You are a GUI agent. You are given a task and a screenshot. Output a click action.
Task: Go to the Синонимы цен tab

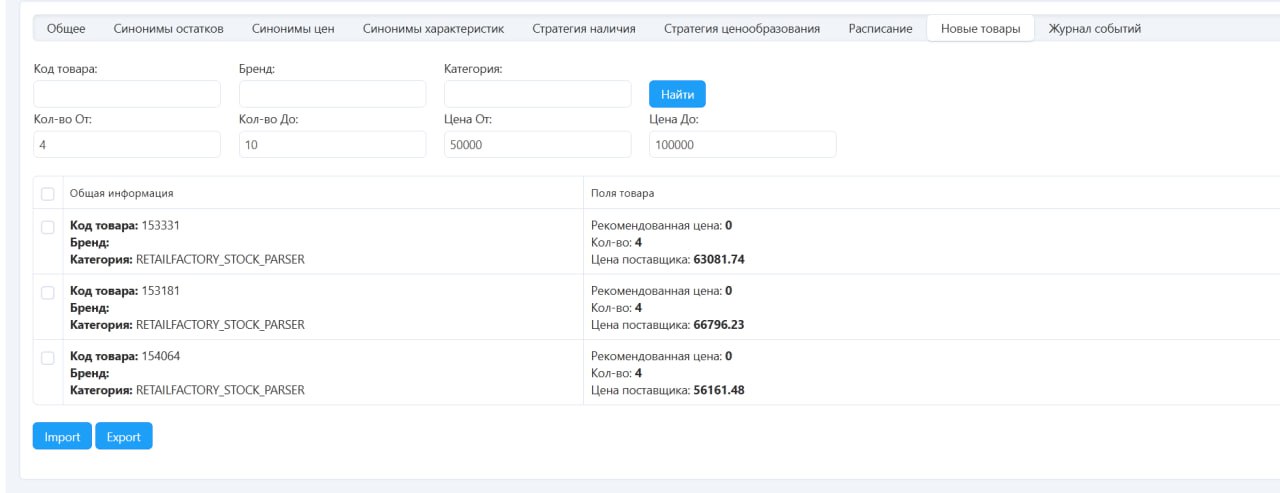[x=293, y=29]
